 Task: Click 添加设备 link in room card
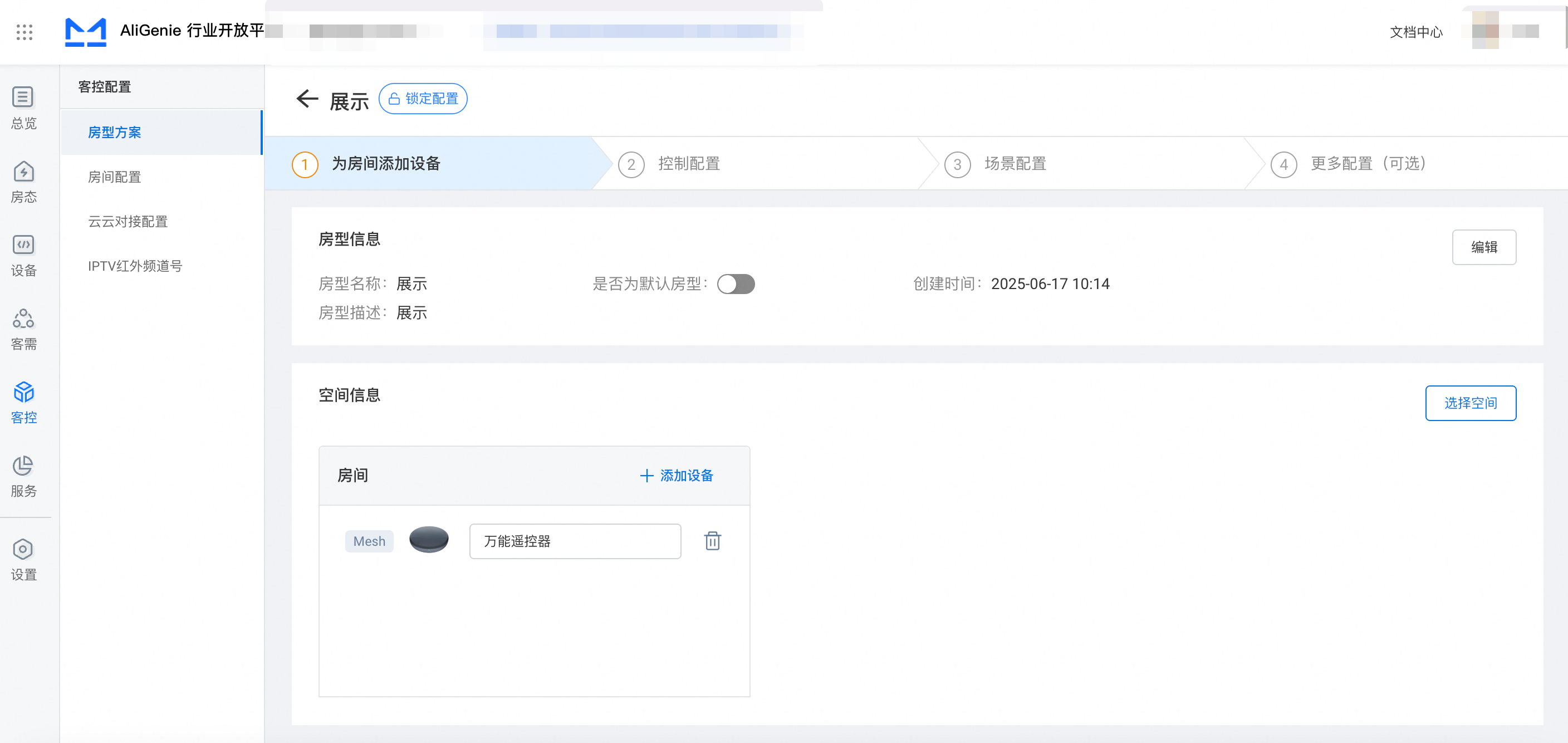(677, 476)
